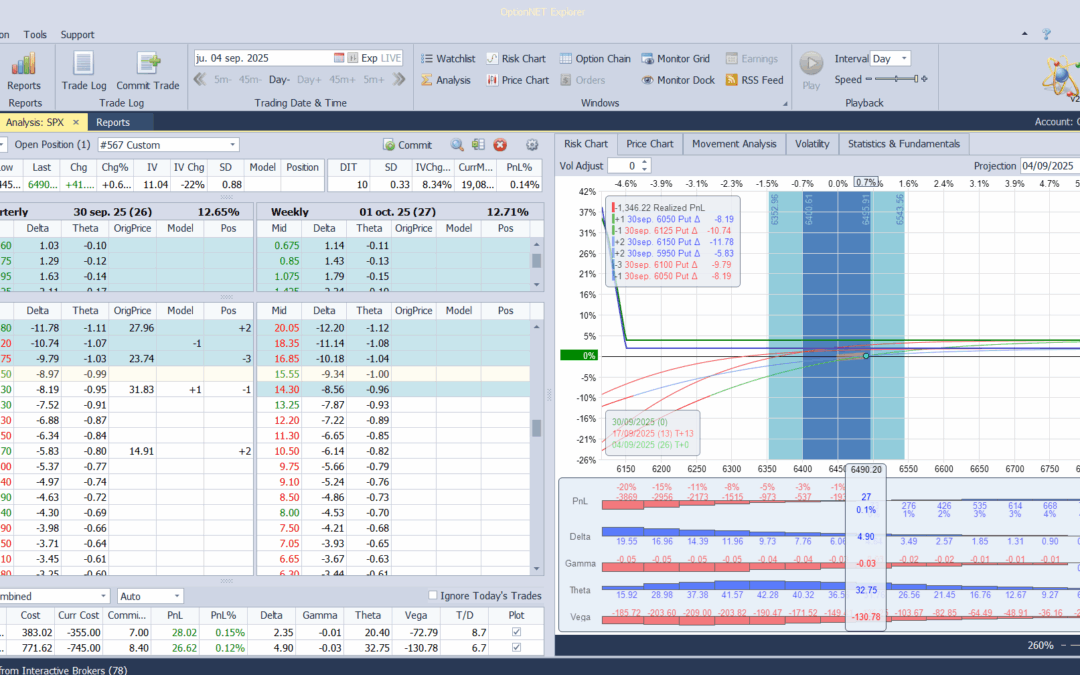Switch to the Volatility tab
The height and width of the screenshot is (675, 1080).
[x=811, y=144]
